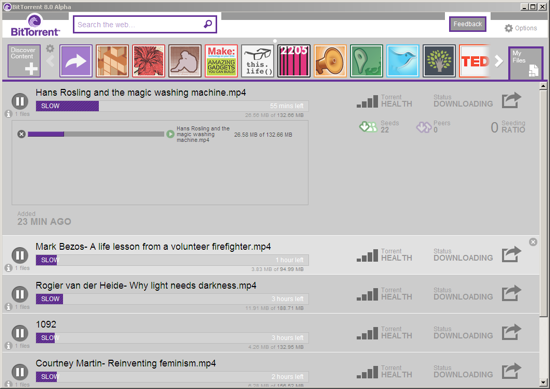Click Hans Rosling file progress bar
The width and height of the screenshot is (550, 389).
96,134
